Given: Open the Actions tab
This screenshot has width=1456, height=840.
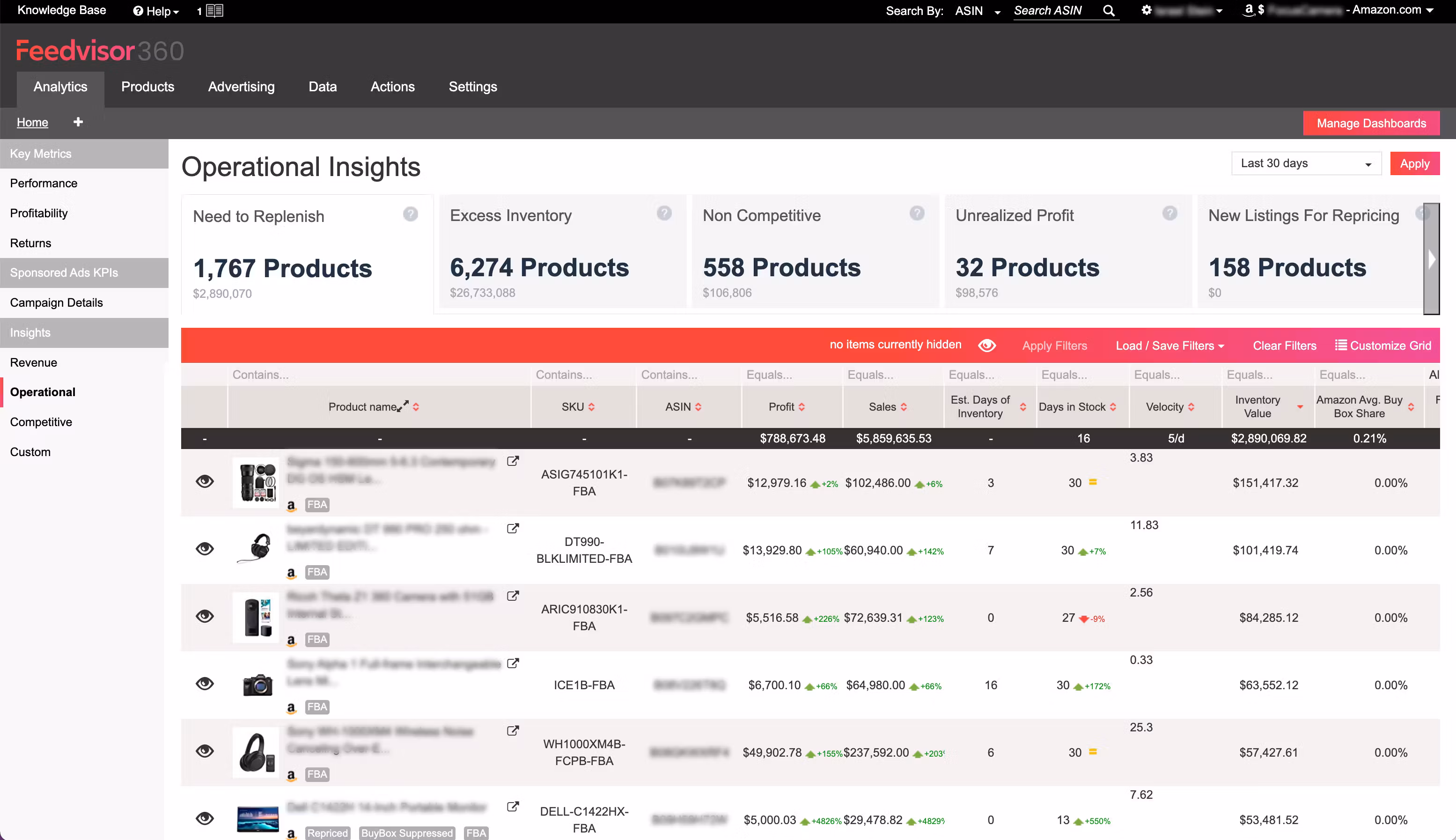Looking at the screenshot, I should [392, 87].
